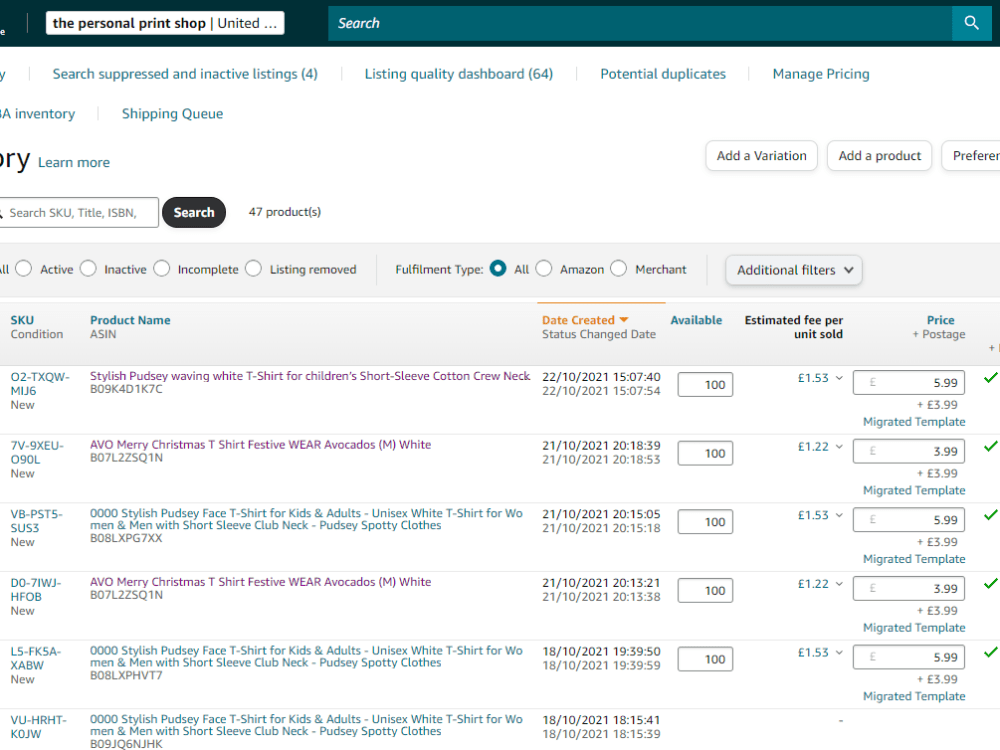
Task: Open Potential duplicates tab
Action: coord(663,74)
